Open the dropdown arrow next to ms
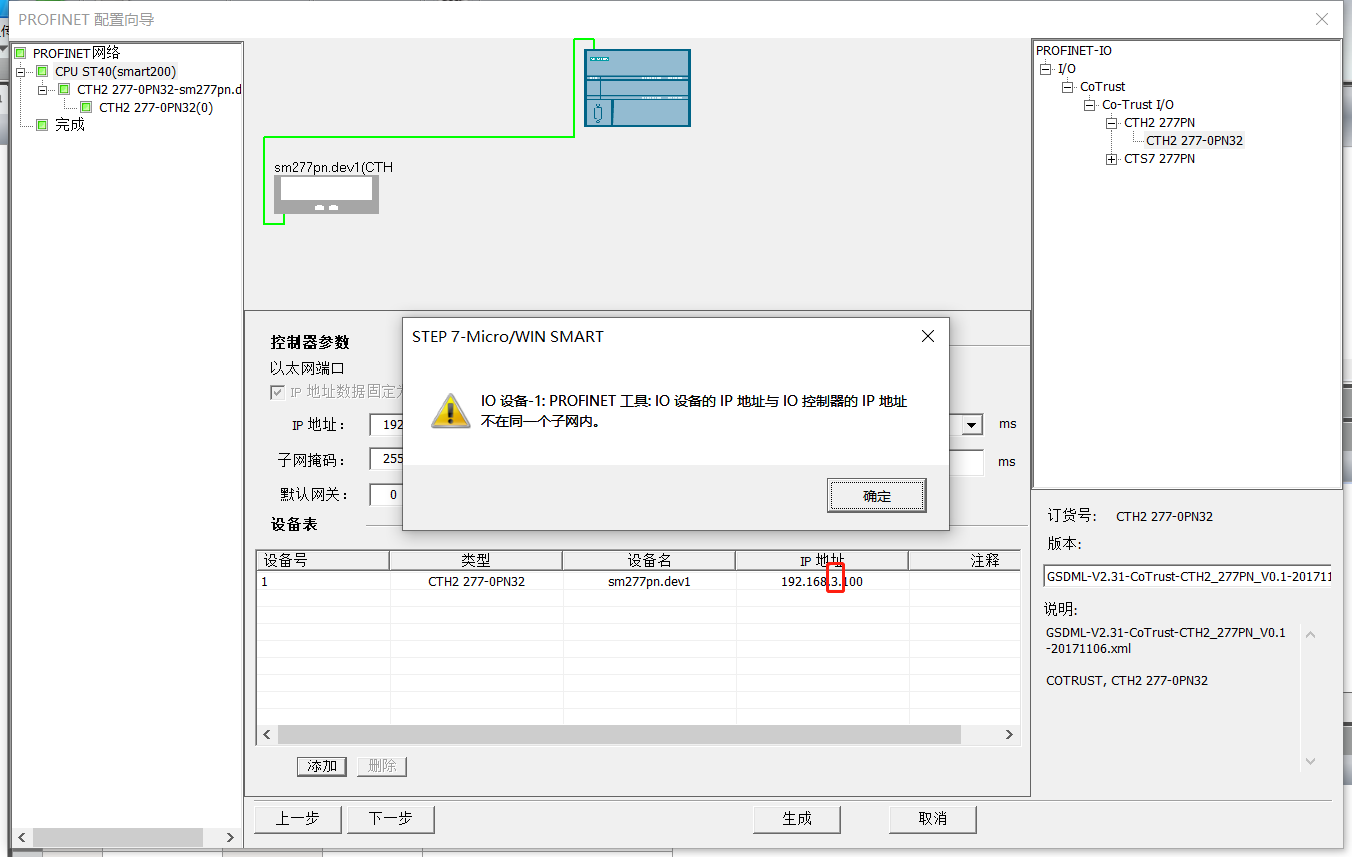This screenshot has height=857, width=1352. pyautogui.click(x=971, y=425)
